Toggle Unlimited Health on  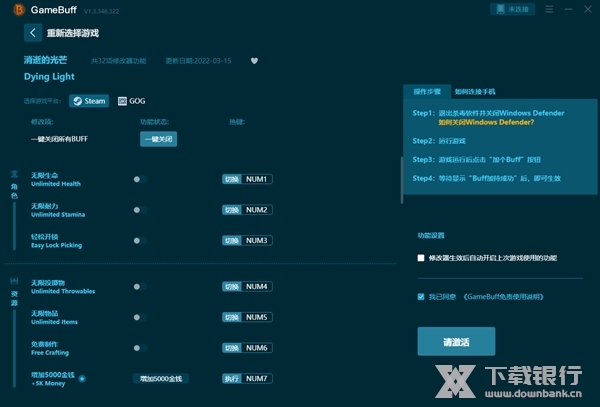point(139,180)
